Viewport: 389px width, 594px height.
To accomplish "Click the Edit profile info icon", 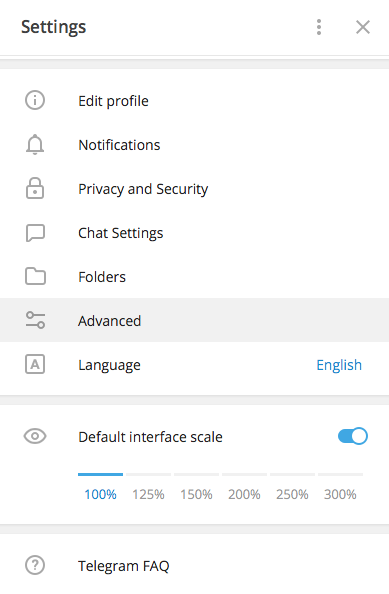I will pos(35,101).
